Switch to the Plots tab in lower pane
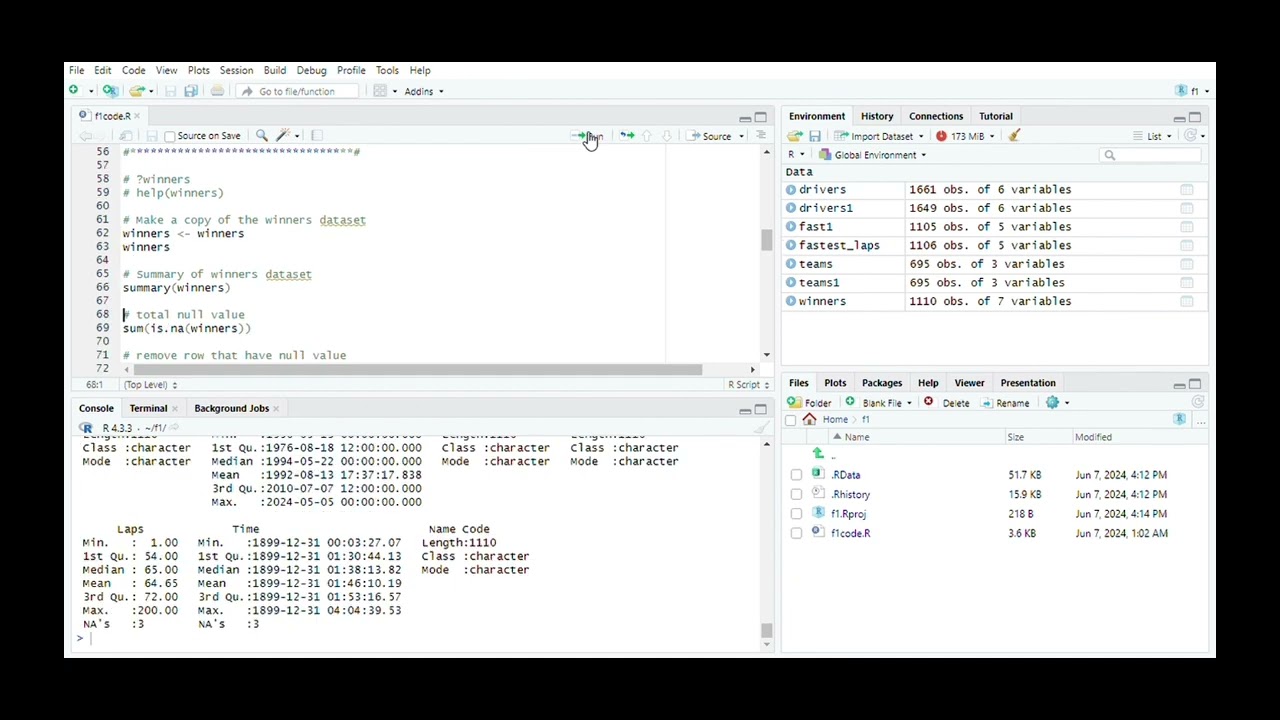Viewport: 1280px width, 720px height. [x=835, y=383]
